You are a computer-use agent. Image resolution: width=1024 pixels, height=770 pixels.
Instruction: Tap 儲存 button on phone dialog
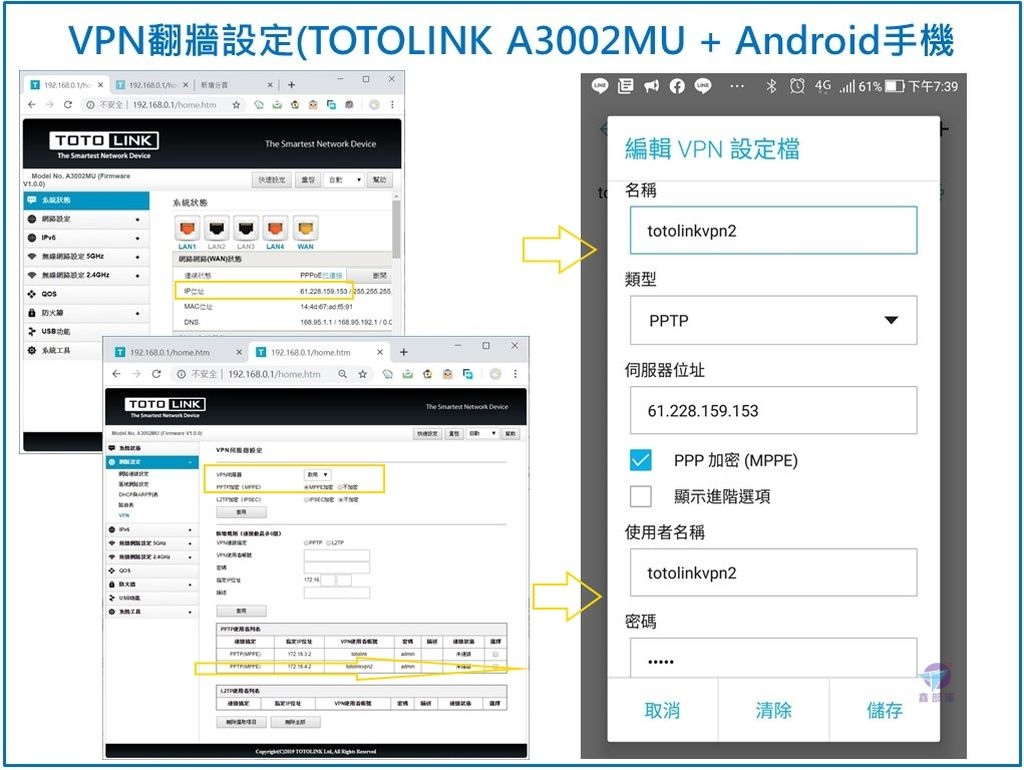[884, 710]
